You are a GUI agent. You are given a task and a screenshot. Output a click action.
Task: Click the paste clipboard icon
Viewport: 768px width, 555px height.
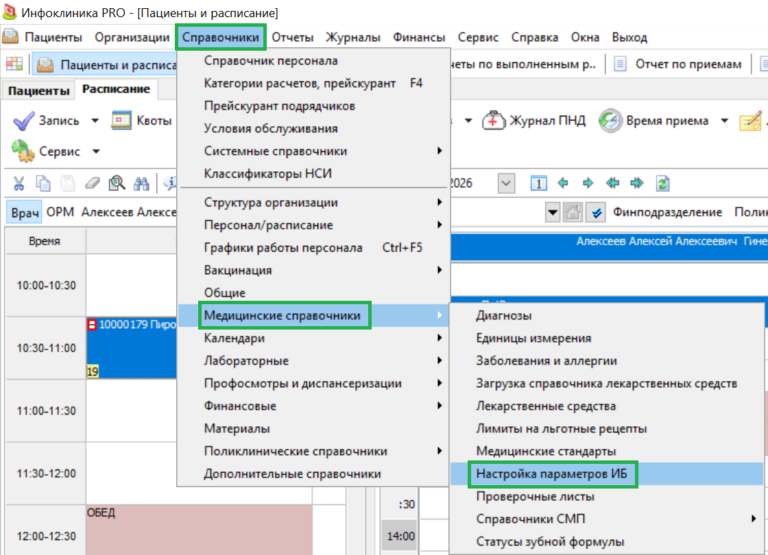(x=68, y=184)
